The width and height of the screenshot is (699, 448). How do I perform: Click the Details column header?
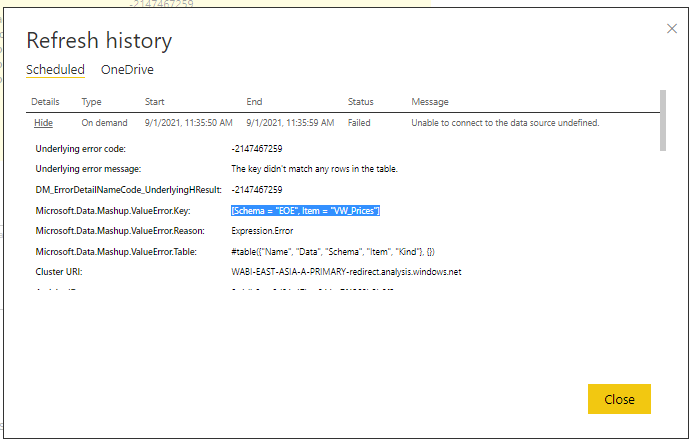(45, 102)
